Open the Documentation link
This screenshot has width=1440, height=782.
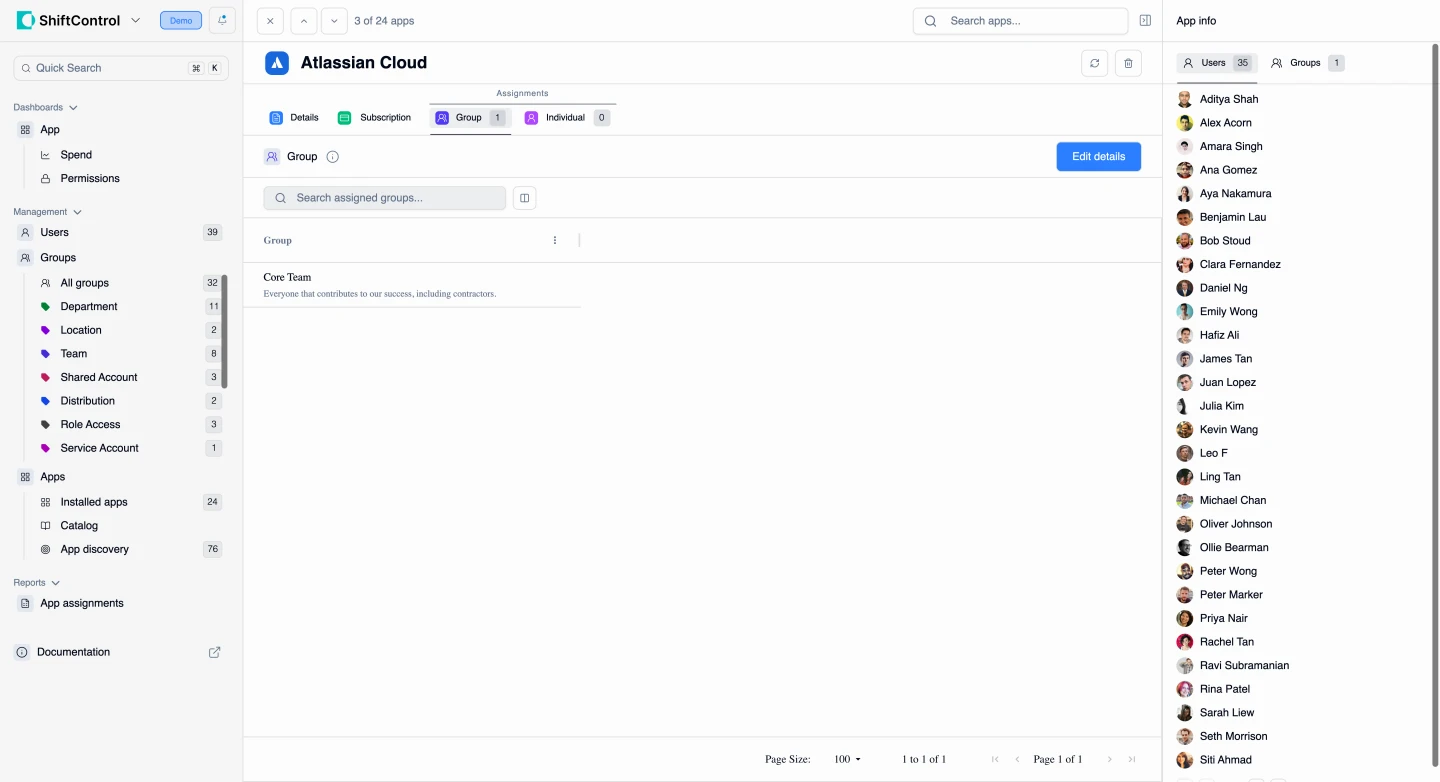click(x=73, y=652)
